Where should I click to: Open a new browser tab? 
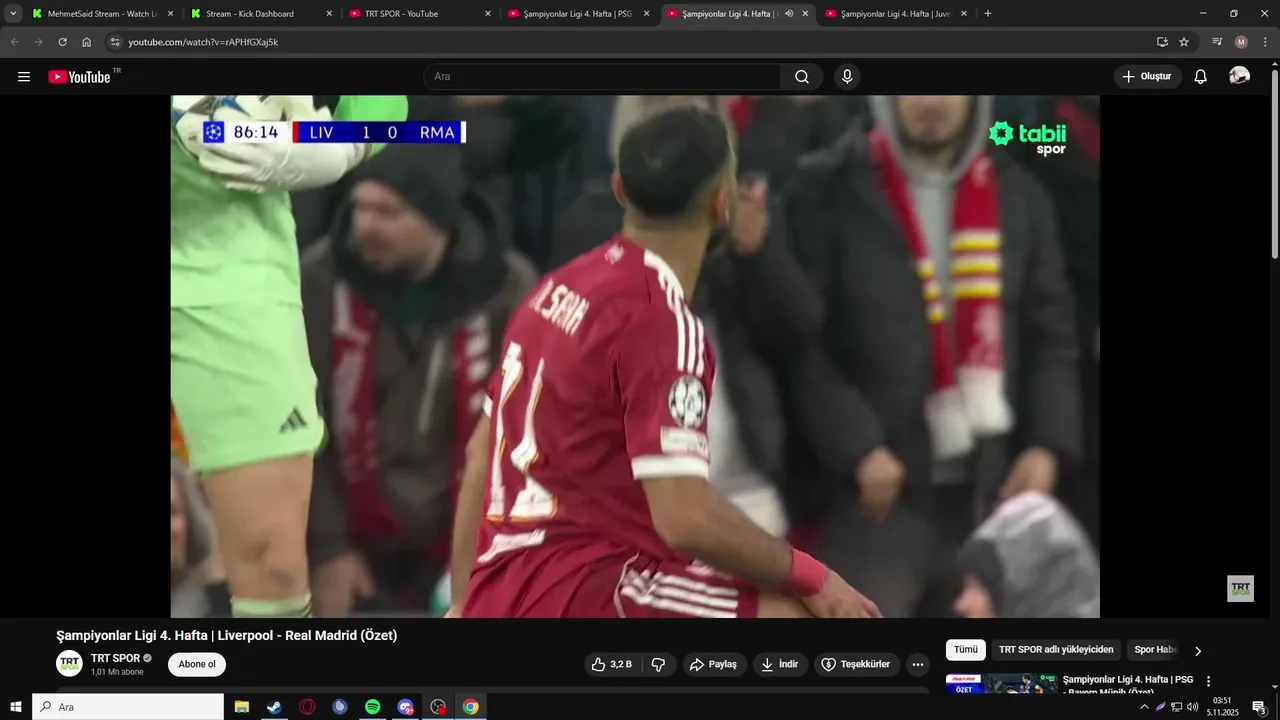(x=988, y=14)
